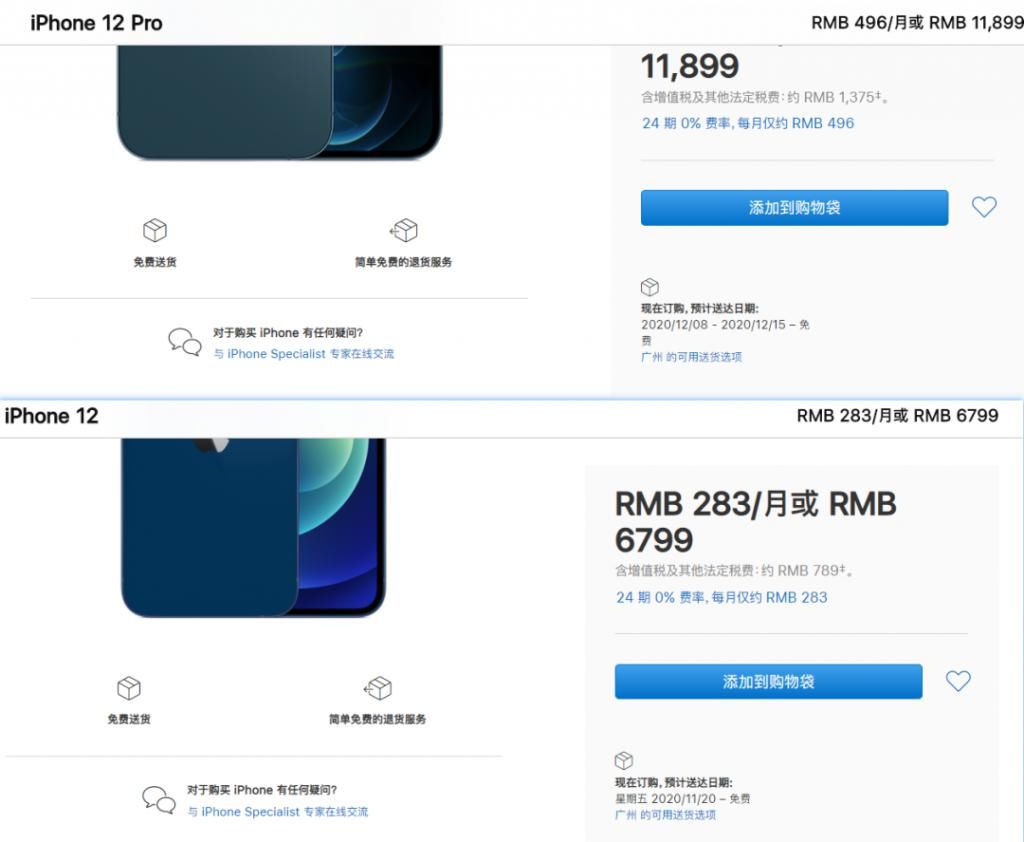Click free delivery box icon under iPhone 12 Pro
The height and width of the screenshot is (842, 1024).
click(155, 231)
